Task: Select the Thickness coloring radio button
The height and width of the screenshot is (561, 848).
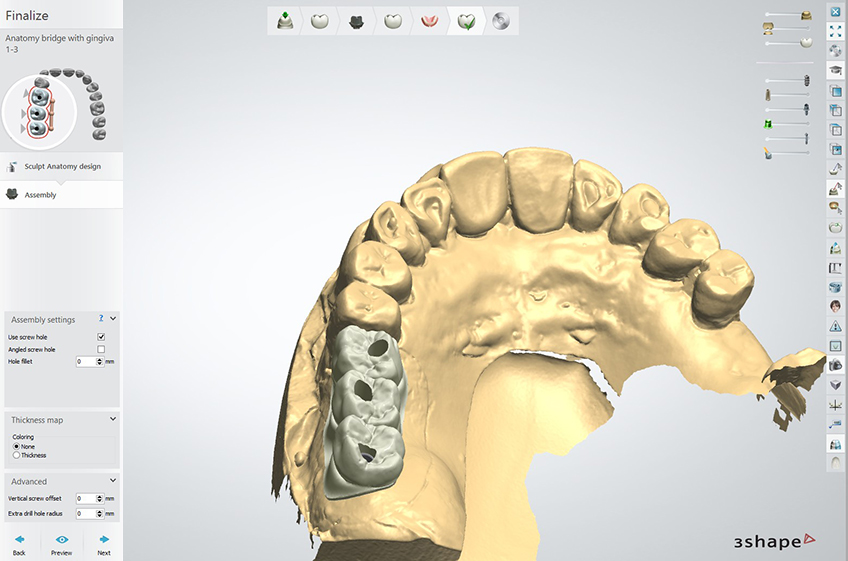Action: pyautogui.click(x=16, y=455)
